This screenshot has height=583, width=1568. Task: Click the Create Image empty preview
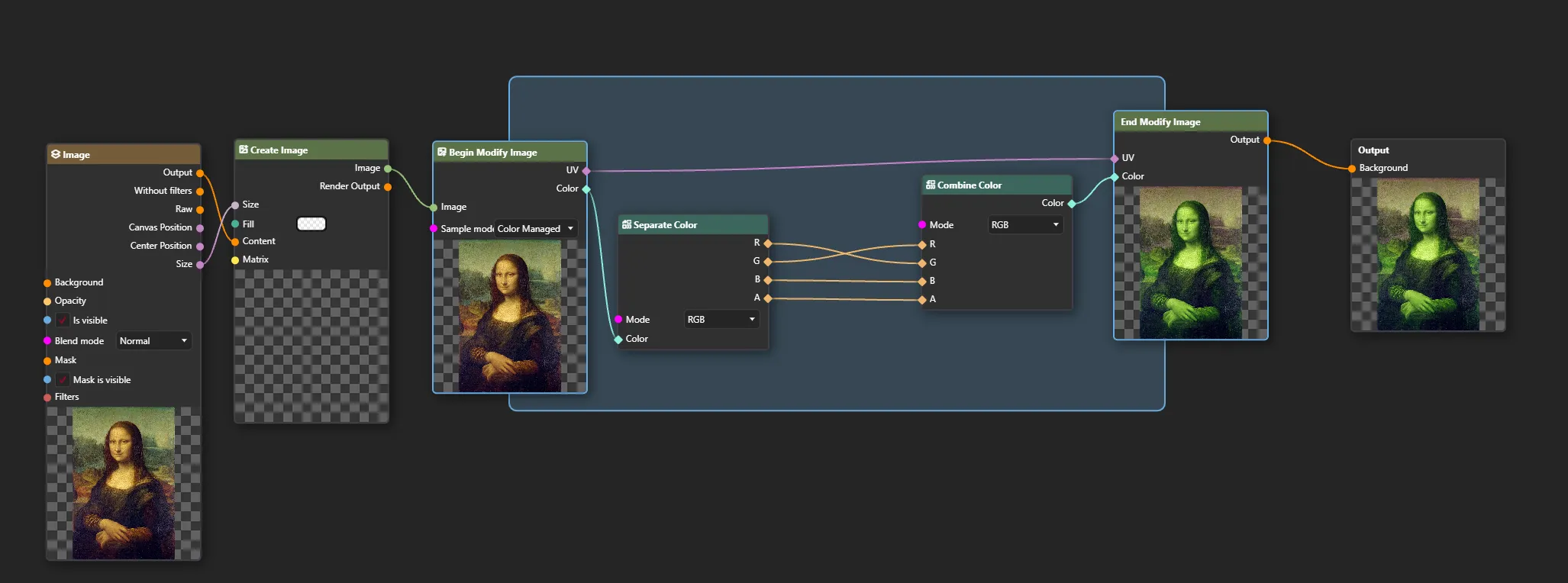click(311, 346)
